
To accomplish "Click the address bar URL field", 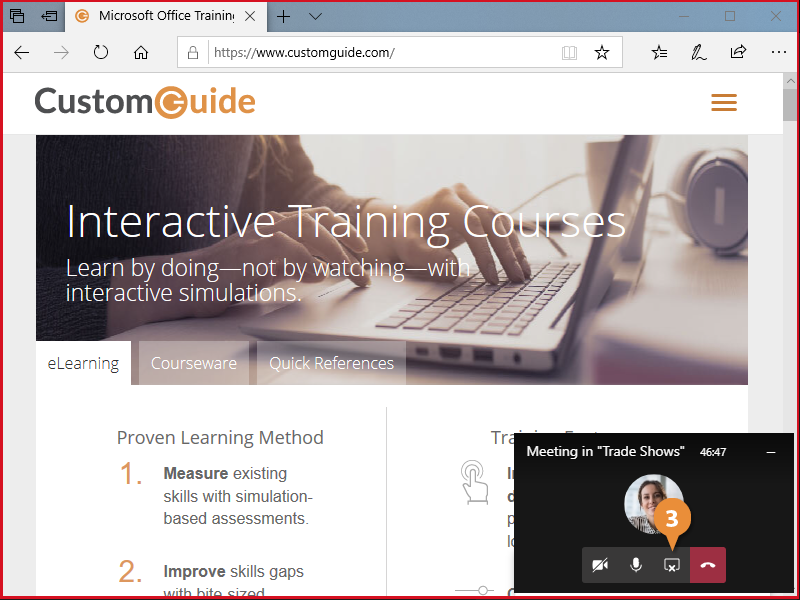I will point(380,53).
